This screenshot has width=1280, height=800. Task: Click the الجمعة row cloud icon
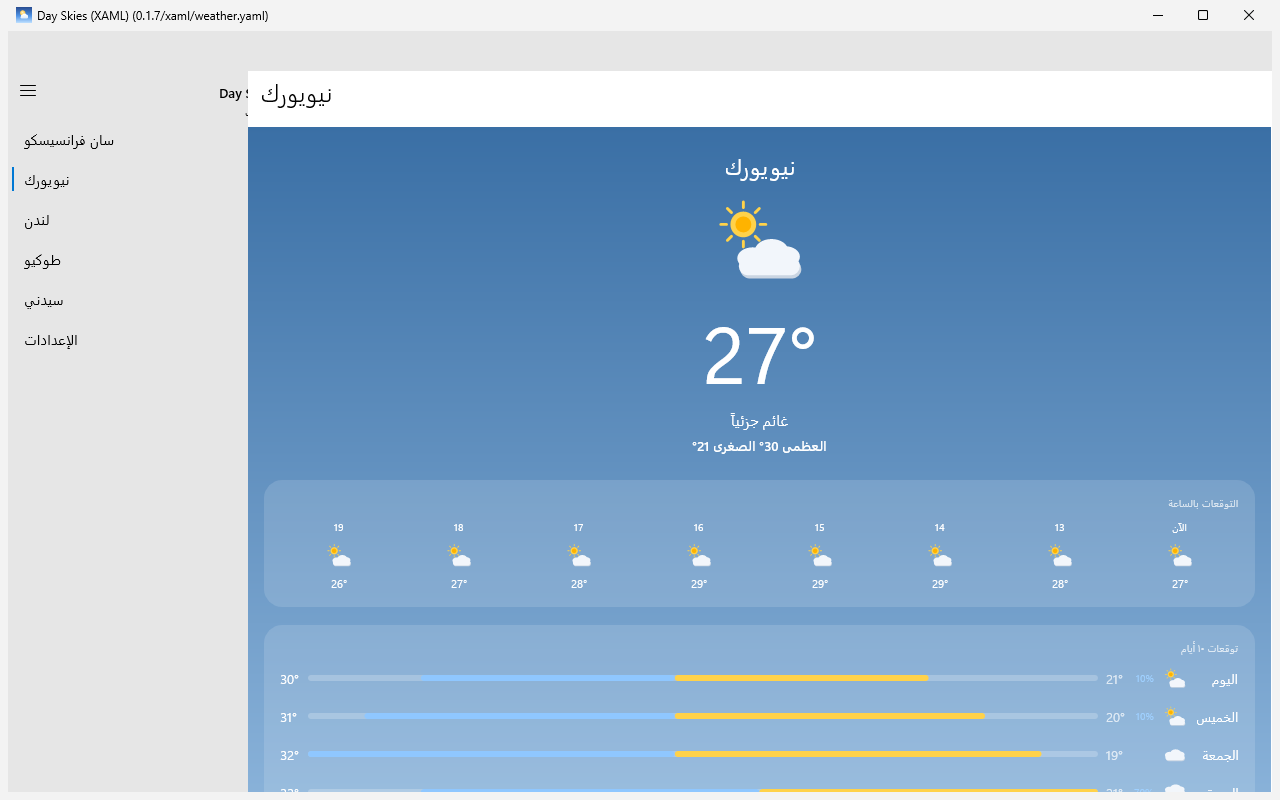coord(1175,755)
